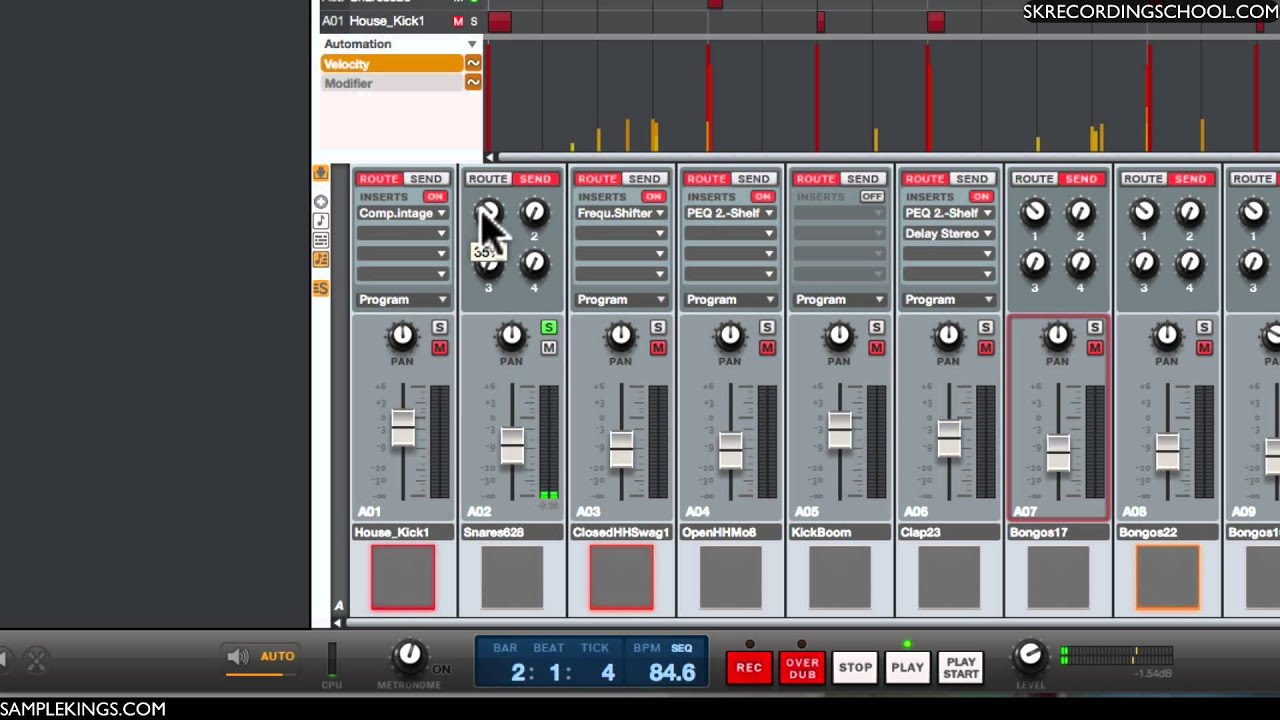Open the Comp.intage insert dropdown on A01
This screenshot has height=720, width=1280.
pyautogui.click(x=402, y=214)
